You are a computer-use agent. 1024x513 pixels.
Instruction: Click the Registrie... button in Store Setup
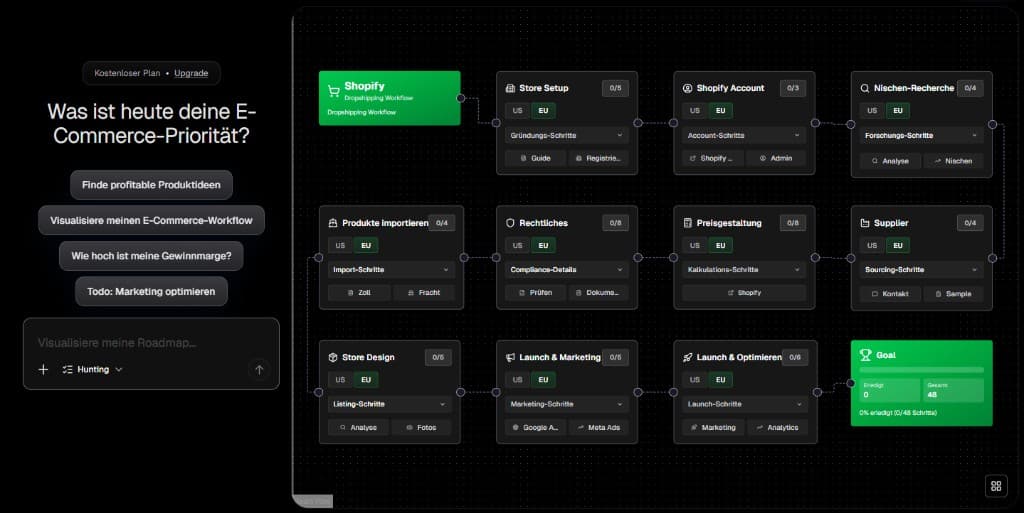pyautogui.click(x=598, y=159)
